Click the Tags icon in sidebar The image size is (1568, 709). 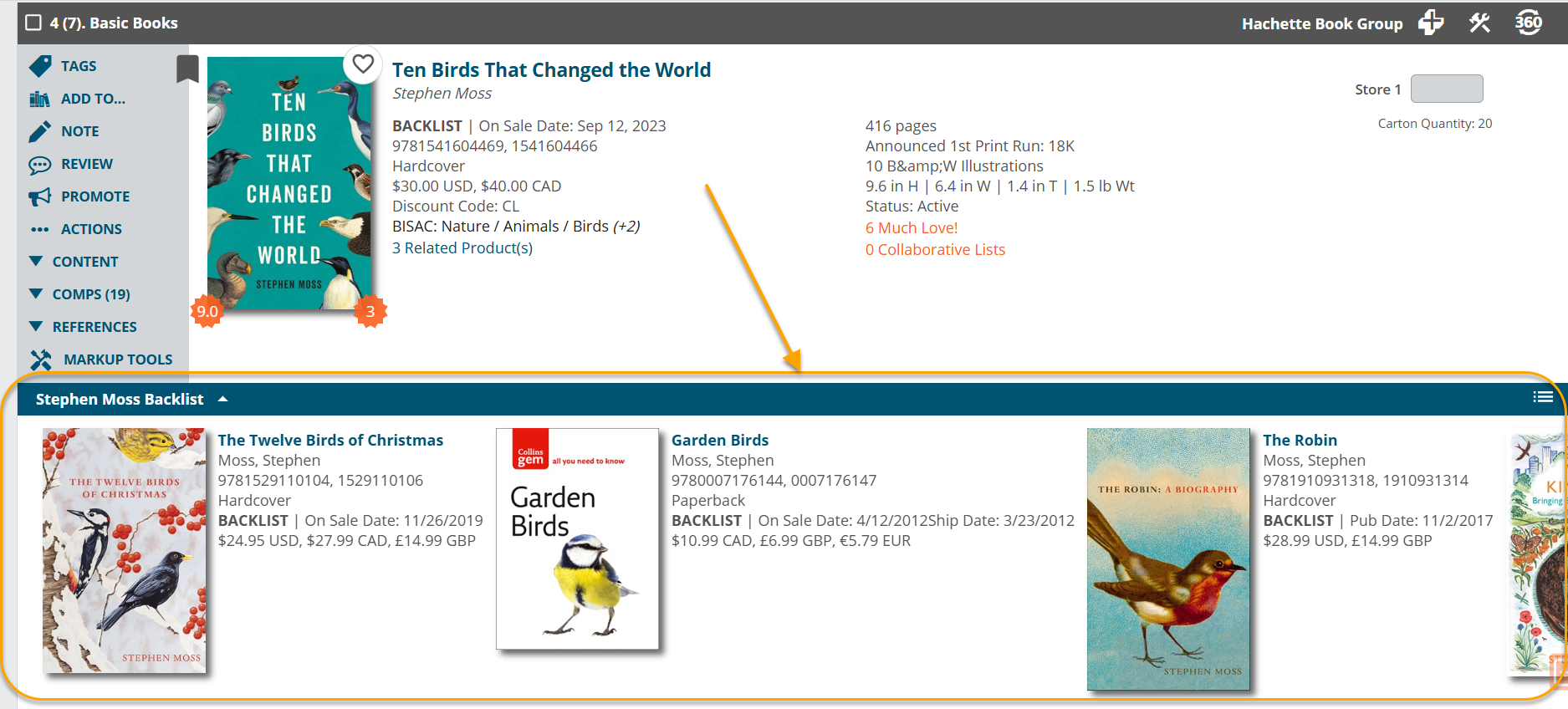[x=39, y=66]
